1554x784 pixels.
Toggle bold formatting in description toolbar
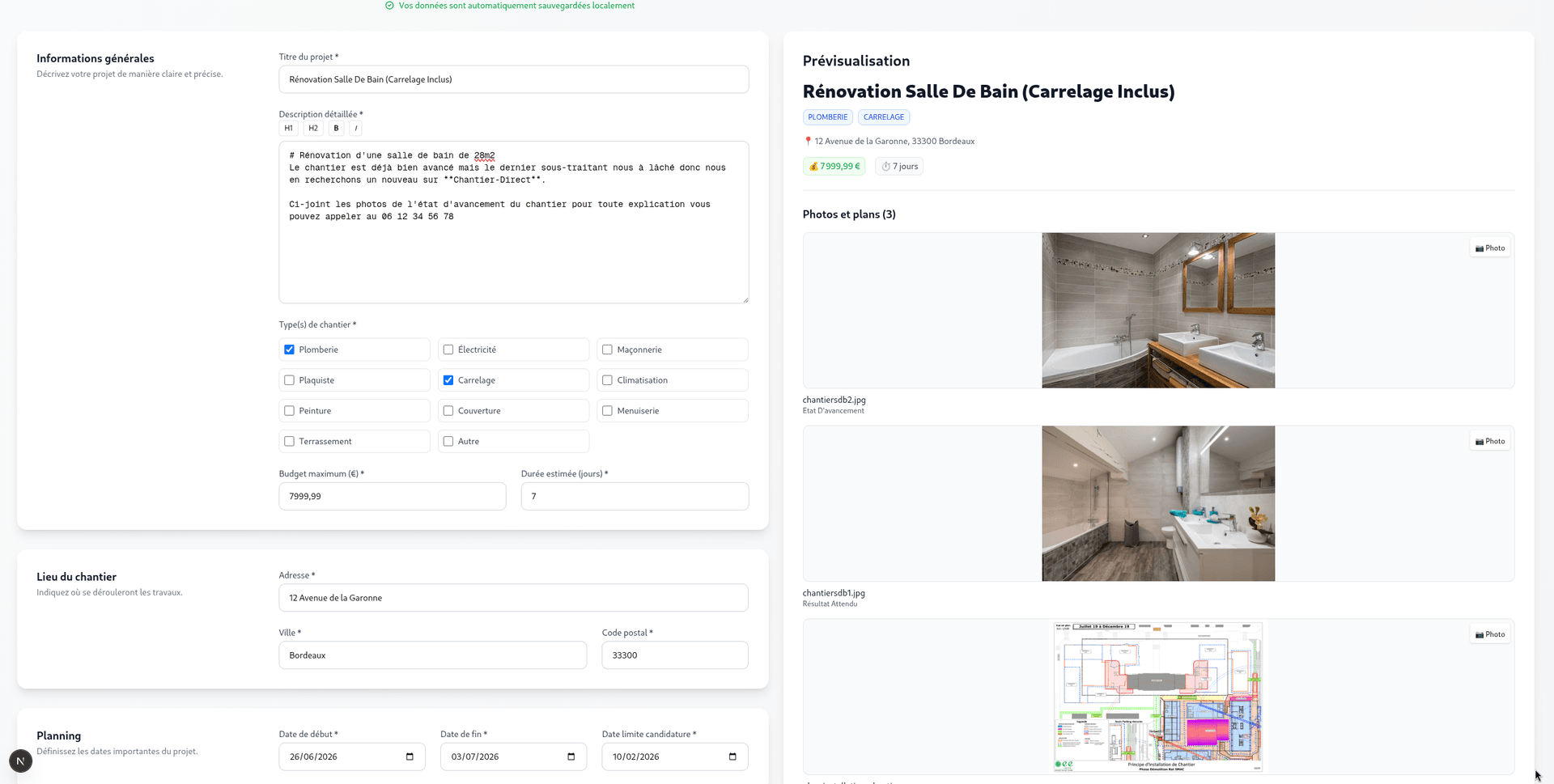(x=336, y=128)
